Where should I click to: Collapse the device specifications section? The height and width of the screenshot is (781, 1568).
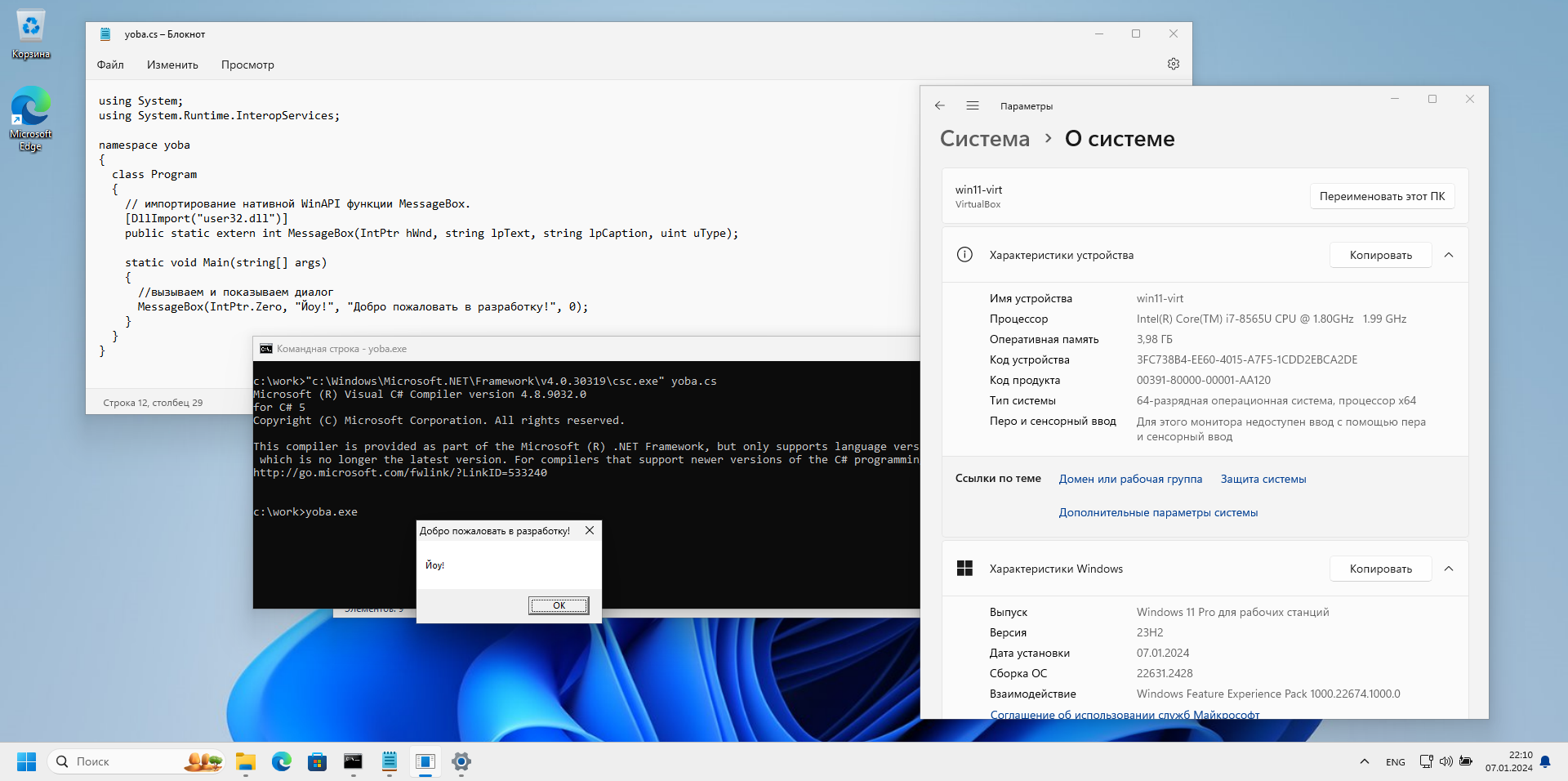[1449, 255]
